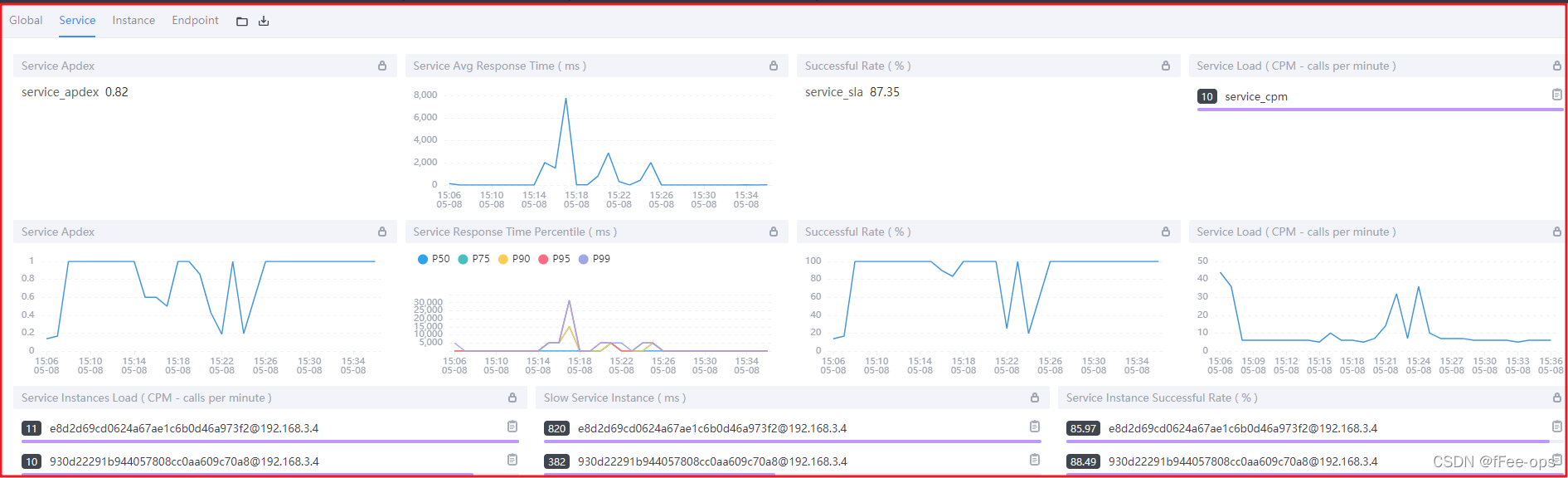The height and width of the screenshot is (478, 1568).
Task: Click lock icon on Instance Successful Rate panel
Action: click(x=1557, y=398)
